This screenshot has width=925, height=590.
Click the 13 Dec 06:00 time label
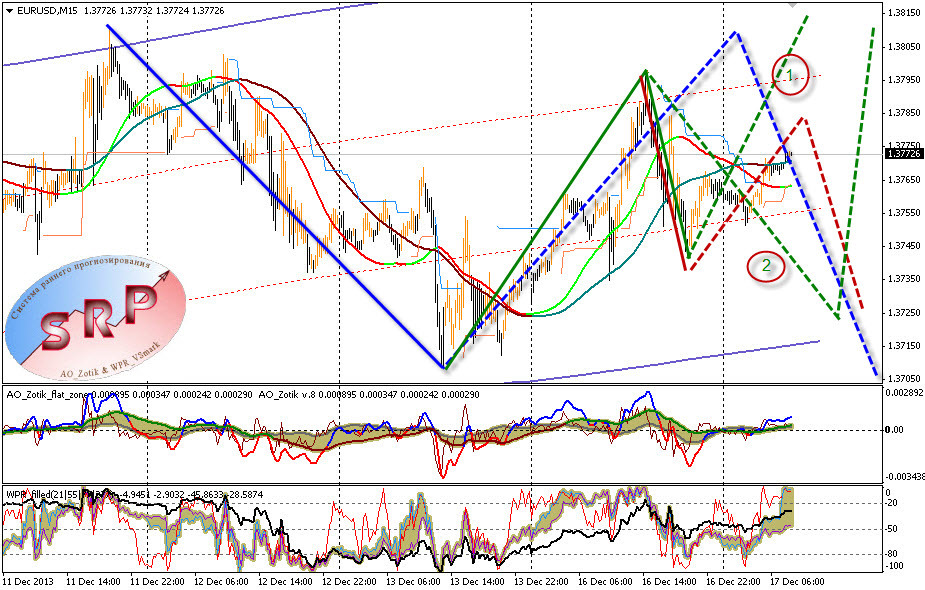pos(414,581)
